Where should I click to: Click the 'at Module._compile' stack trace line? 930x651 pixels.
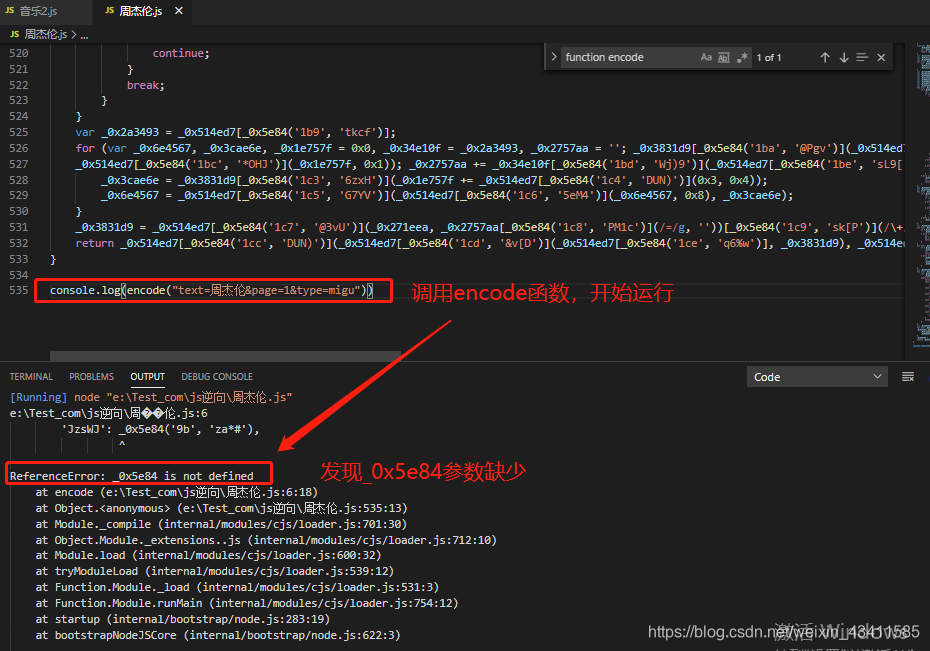pos(221,524)
